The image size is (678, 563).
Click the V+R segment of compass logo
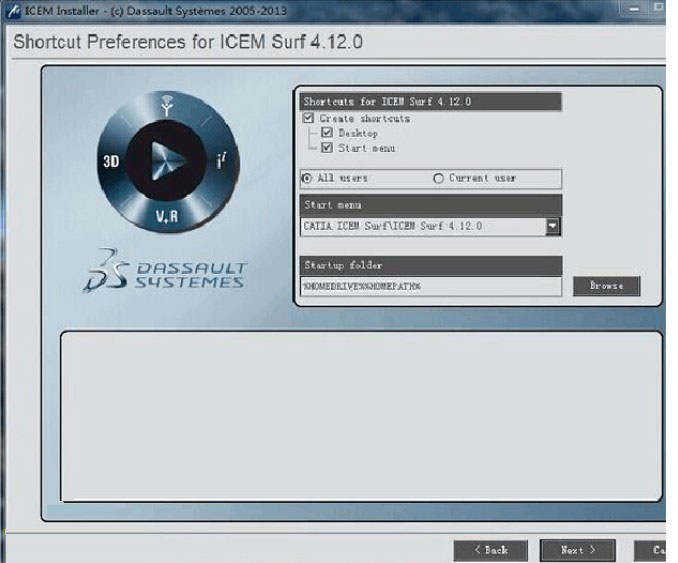click(x=167, y=216)
